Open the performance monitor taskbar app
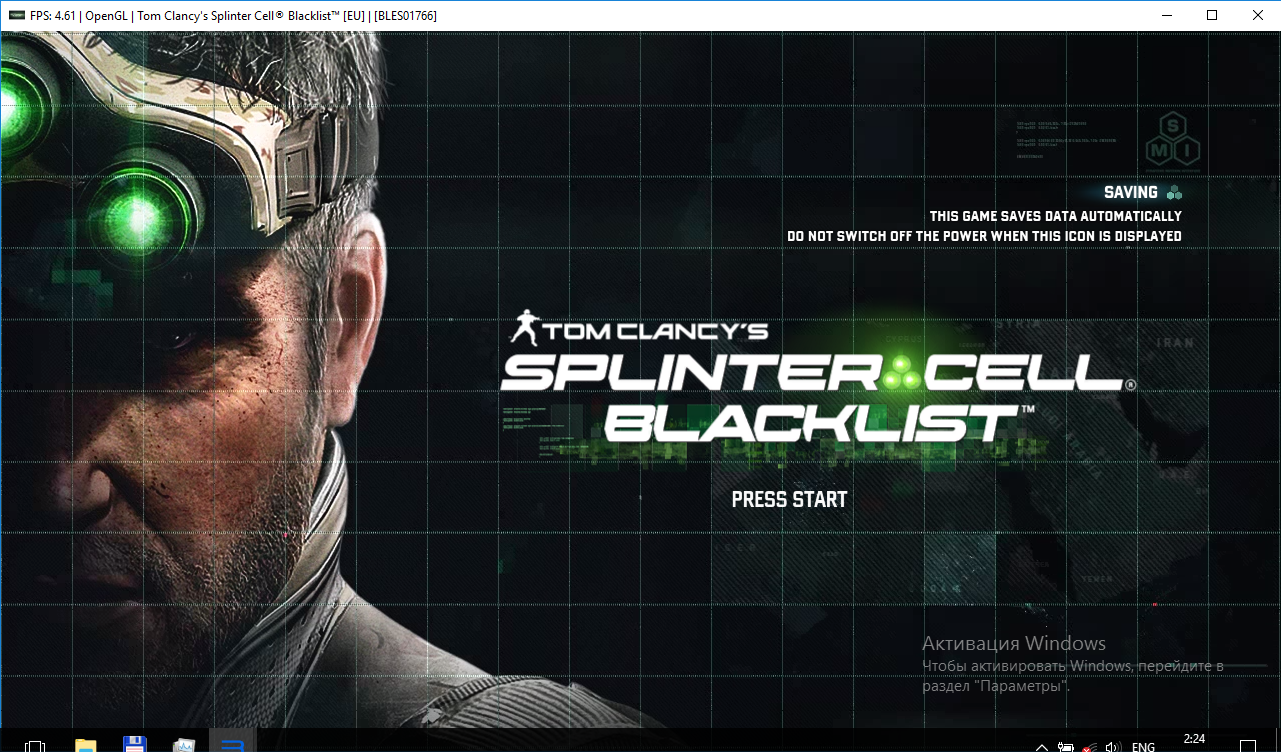 click(x=184, y=745)
